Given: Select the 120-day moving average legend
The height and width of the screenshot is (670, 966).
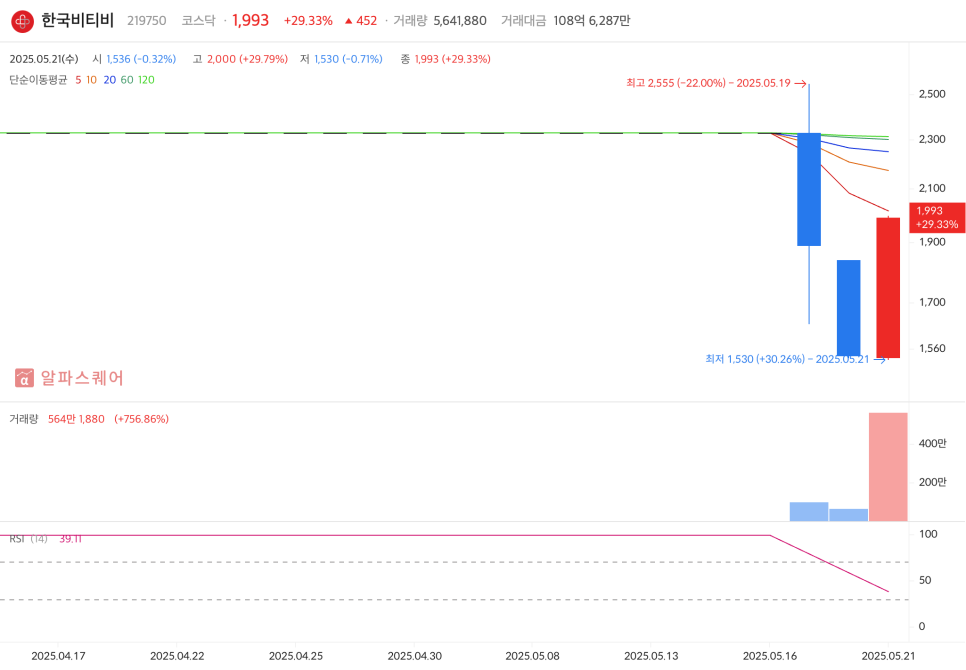Looking at the screenshot, I should click(146, 80).
